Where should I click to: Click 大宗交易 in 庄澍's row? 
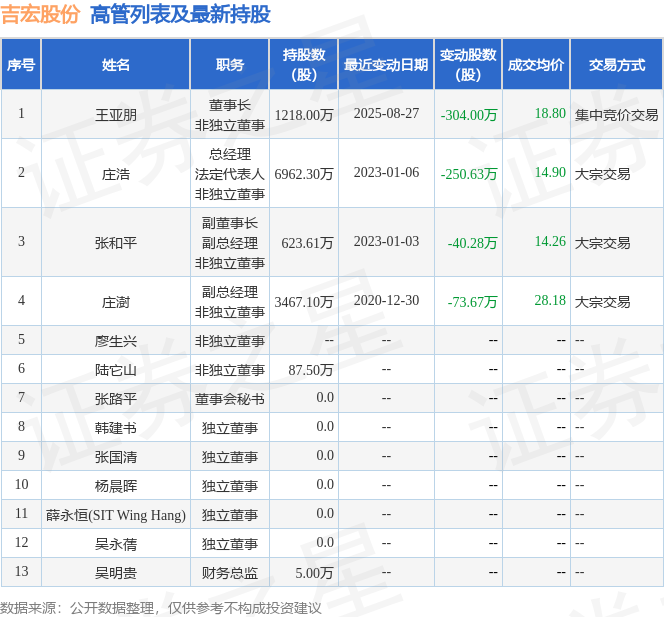tap(603, 302)
